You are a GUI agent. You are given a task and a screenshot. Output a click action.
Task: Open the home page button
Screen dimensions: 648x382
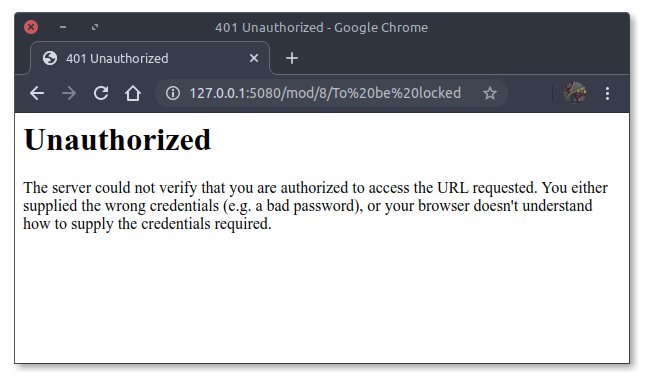(x=133, y=93)
